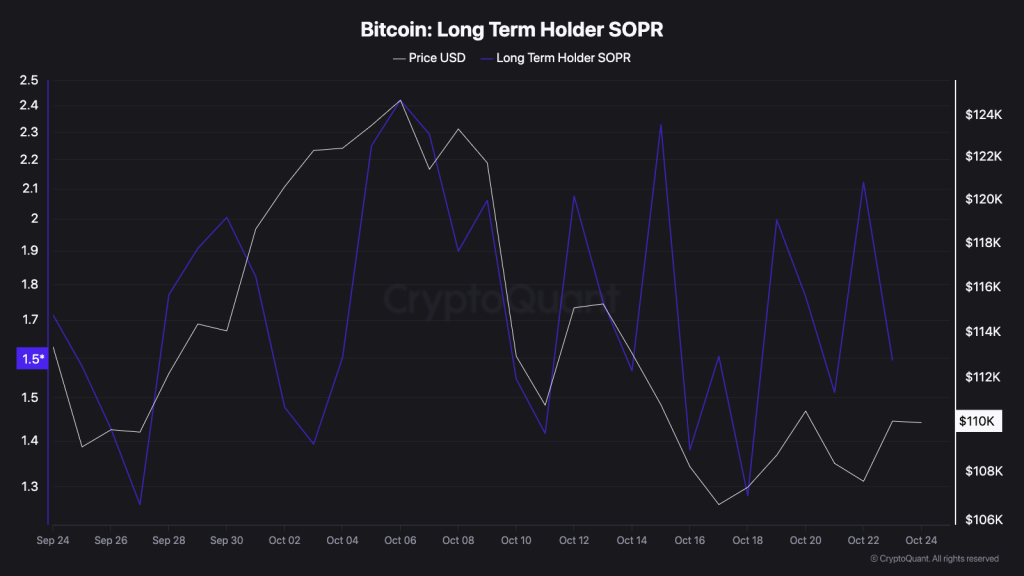
Task: Click the white line swatch beside Price USD
Action: tap(400, 58)
